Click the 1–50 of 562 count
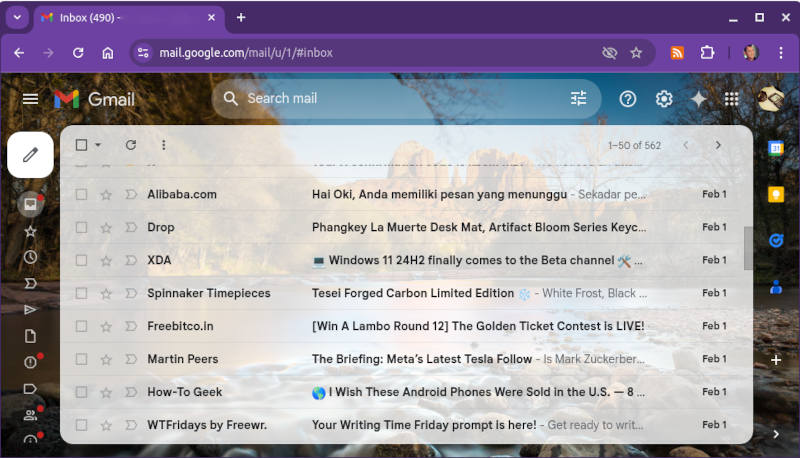 (x=634, y=145)
